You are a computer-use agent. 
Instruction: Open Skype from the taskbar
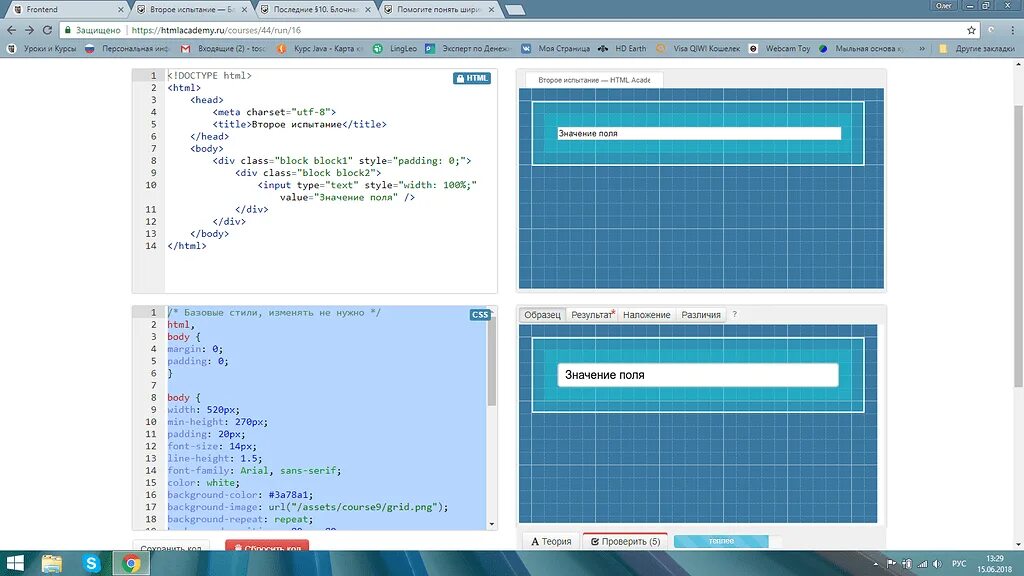point(91,563)
